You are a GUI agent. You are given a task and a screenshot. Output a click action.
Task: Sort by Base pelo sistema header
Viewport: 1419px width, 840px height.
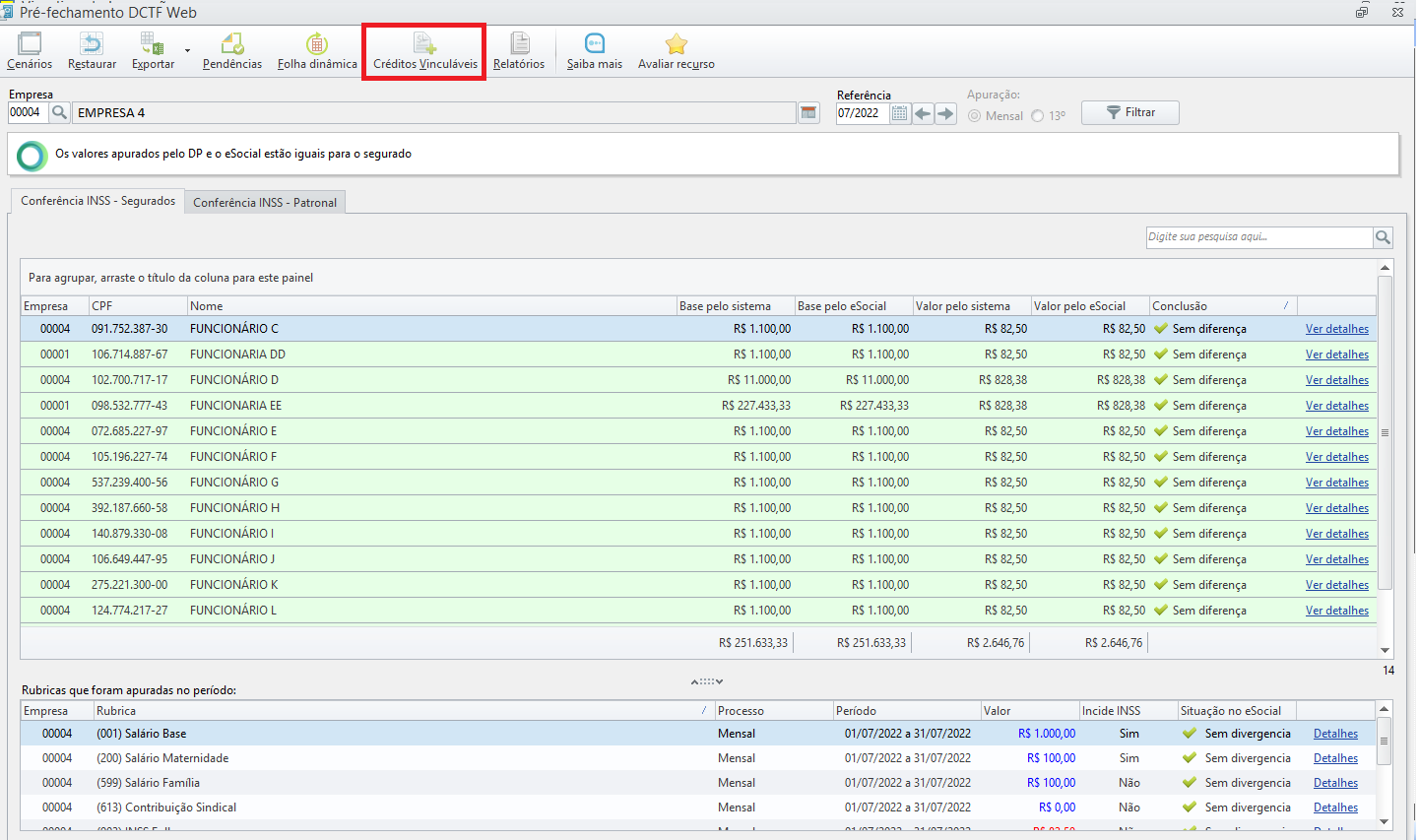736,305
